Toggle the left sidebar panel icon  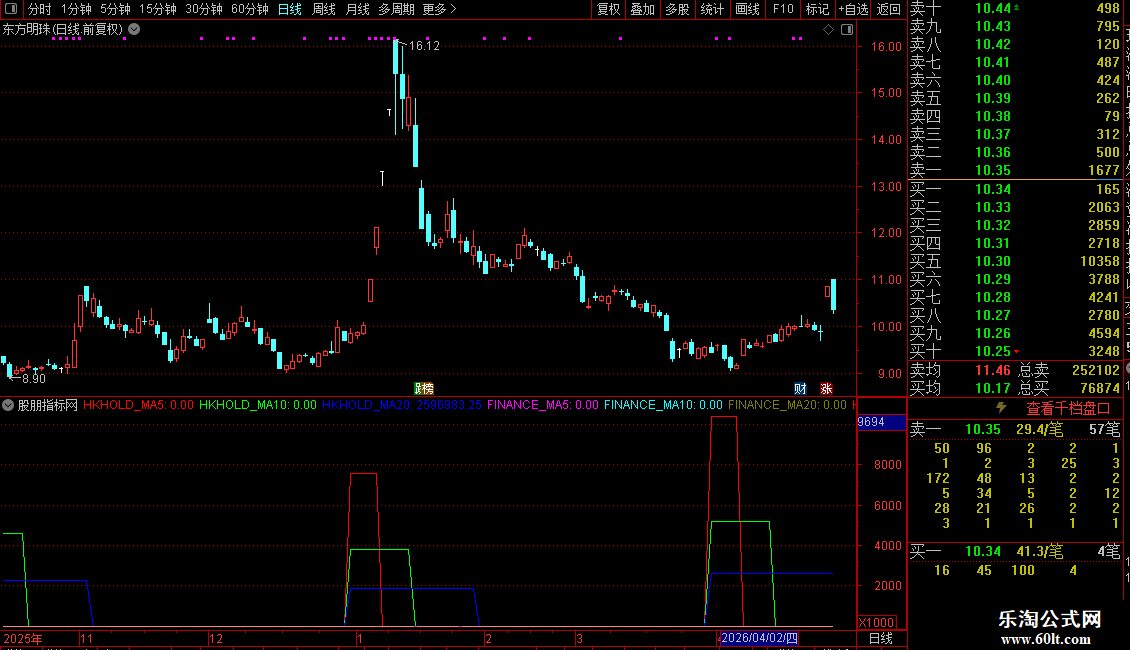(x=11, y=9)
